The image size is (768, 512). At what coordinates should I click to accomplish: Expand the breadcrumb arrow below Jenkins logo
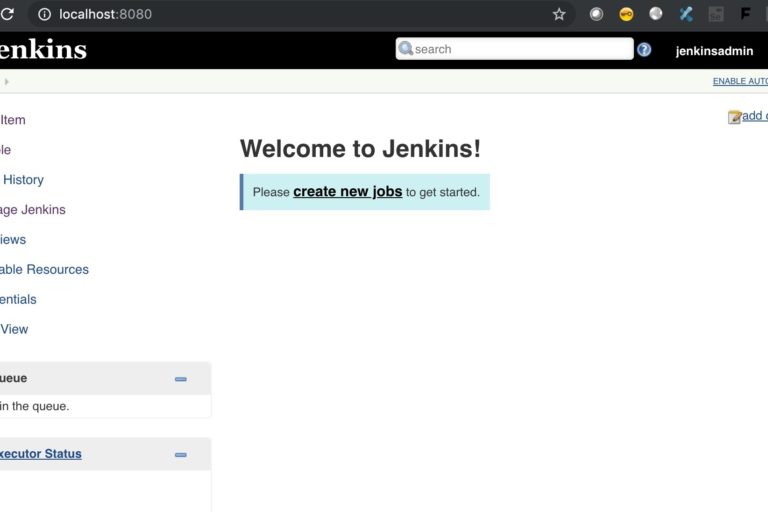[6, 81]
